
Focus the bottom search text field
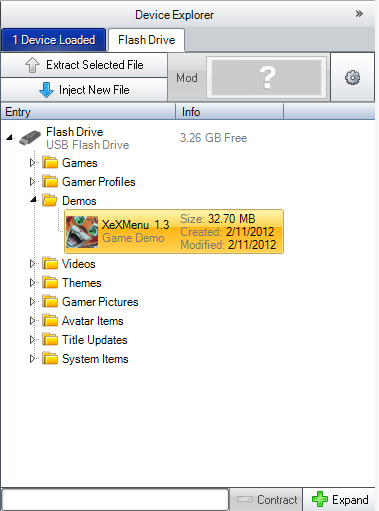[x=115, y=499]
